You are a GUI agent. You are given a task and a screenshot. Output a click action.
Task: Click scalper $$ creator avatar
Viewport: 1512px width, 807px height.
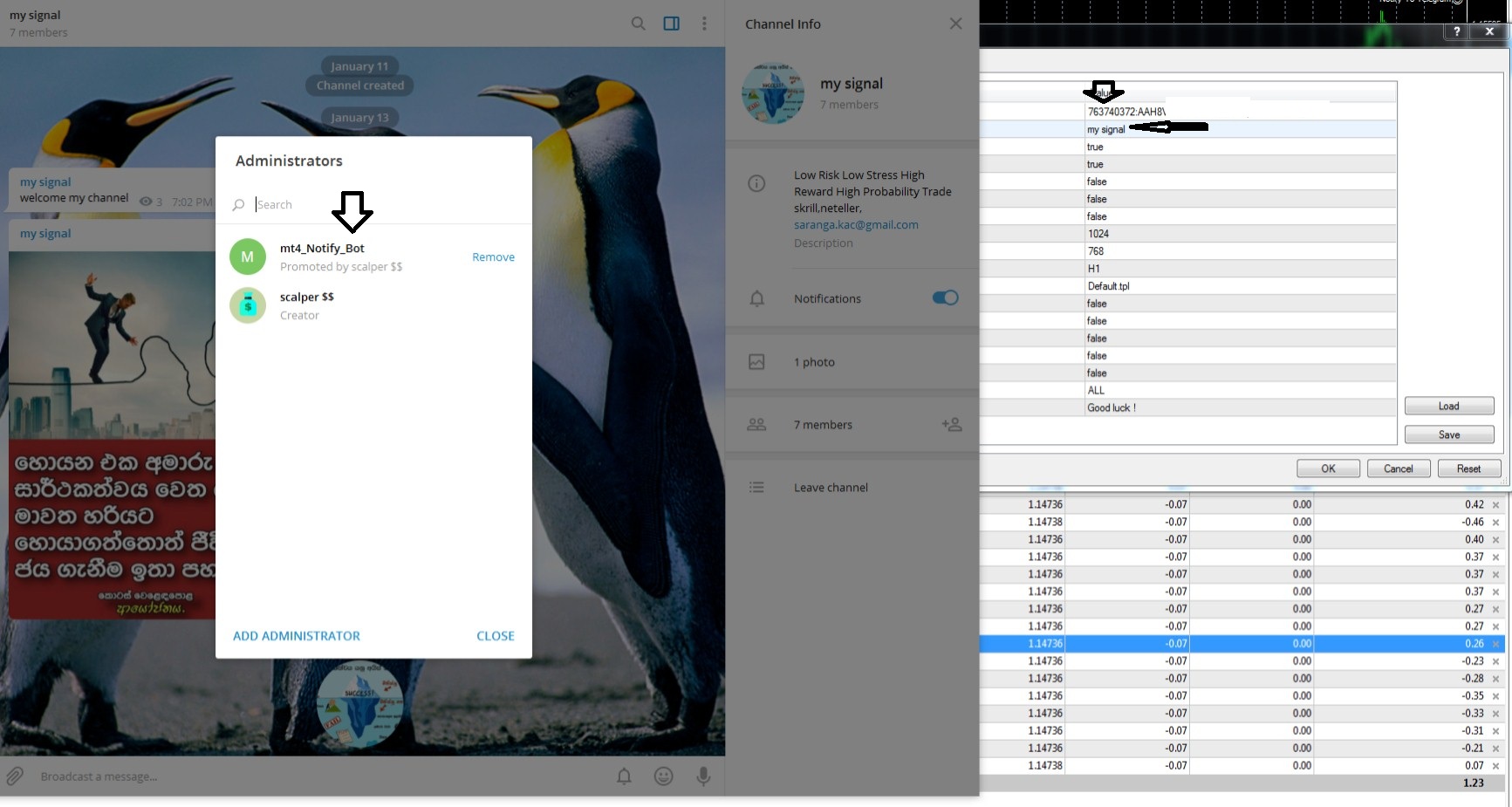248,305
